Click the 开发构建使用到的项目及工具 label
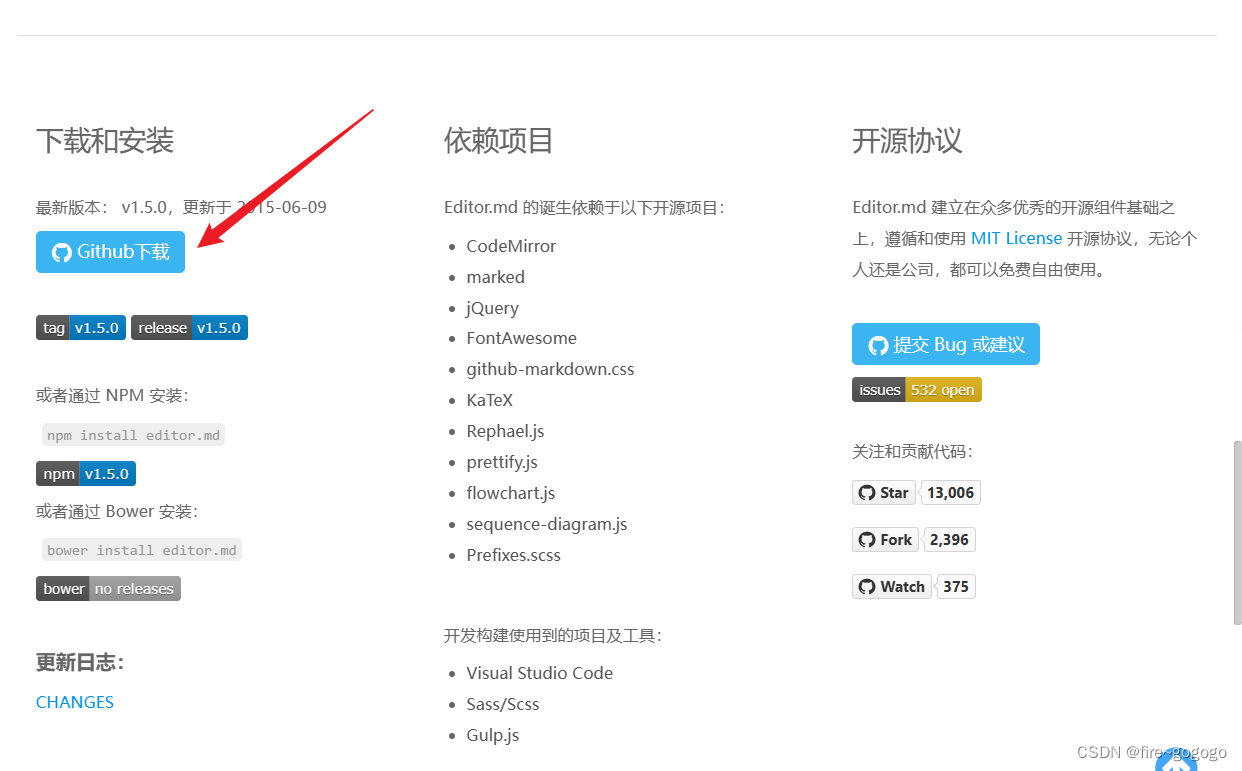 [x=553, y=636]
